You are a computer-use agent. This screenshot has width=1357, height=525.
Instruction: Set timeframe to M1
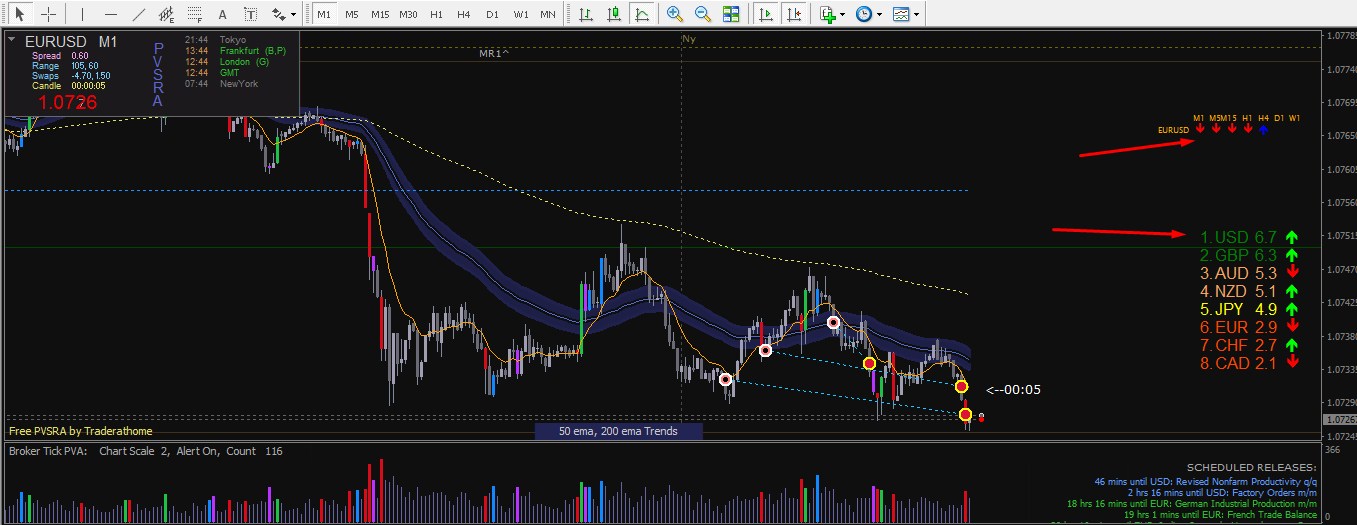pyautogui.click(x=324, y=15)
